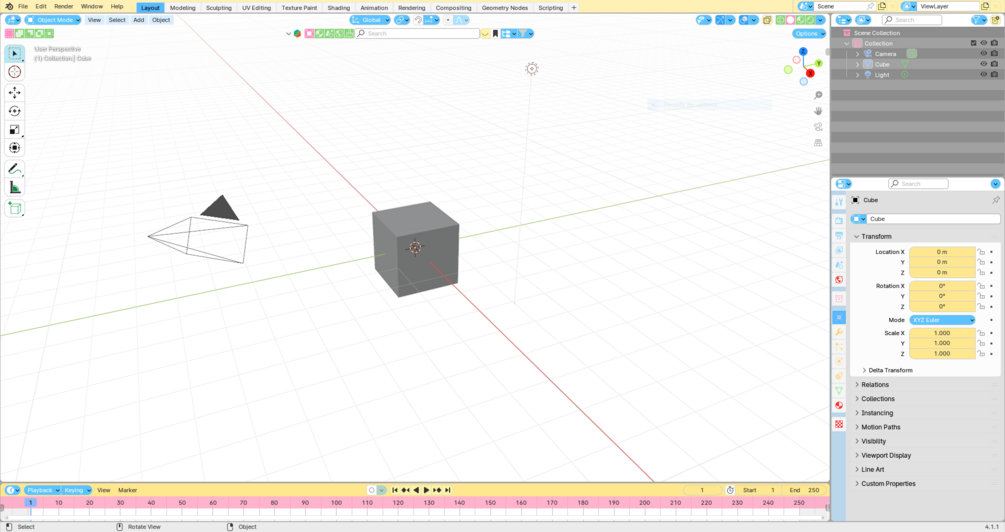Select the Add Cube tool
The width and height of the screenshot is (1005, 532).
(15, 208)
